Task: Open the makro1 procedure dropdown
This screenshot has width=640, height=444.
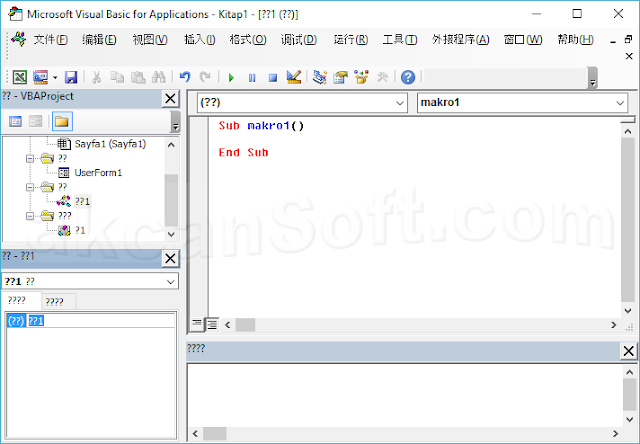Action: tap(620, 103)
